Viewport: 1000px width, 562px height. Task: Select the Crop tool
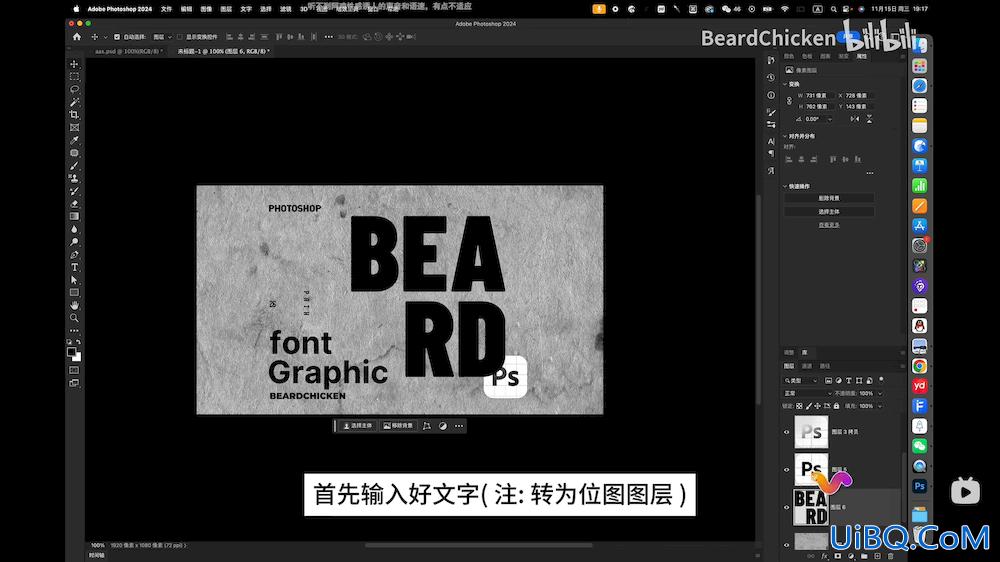pos(74,115)
